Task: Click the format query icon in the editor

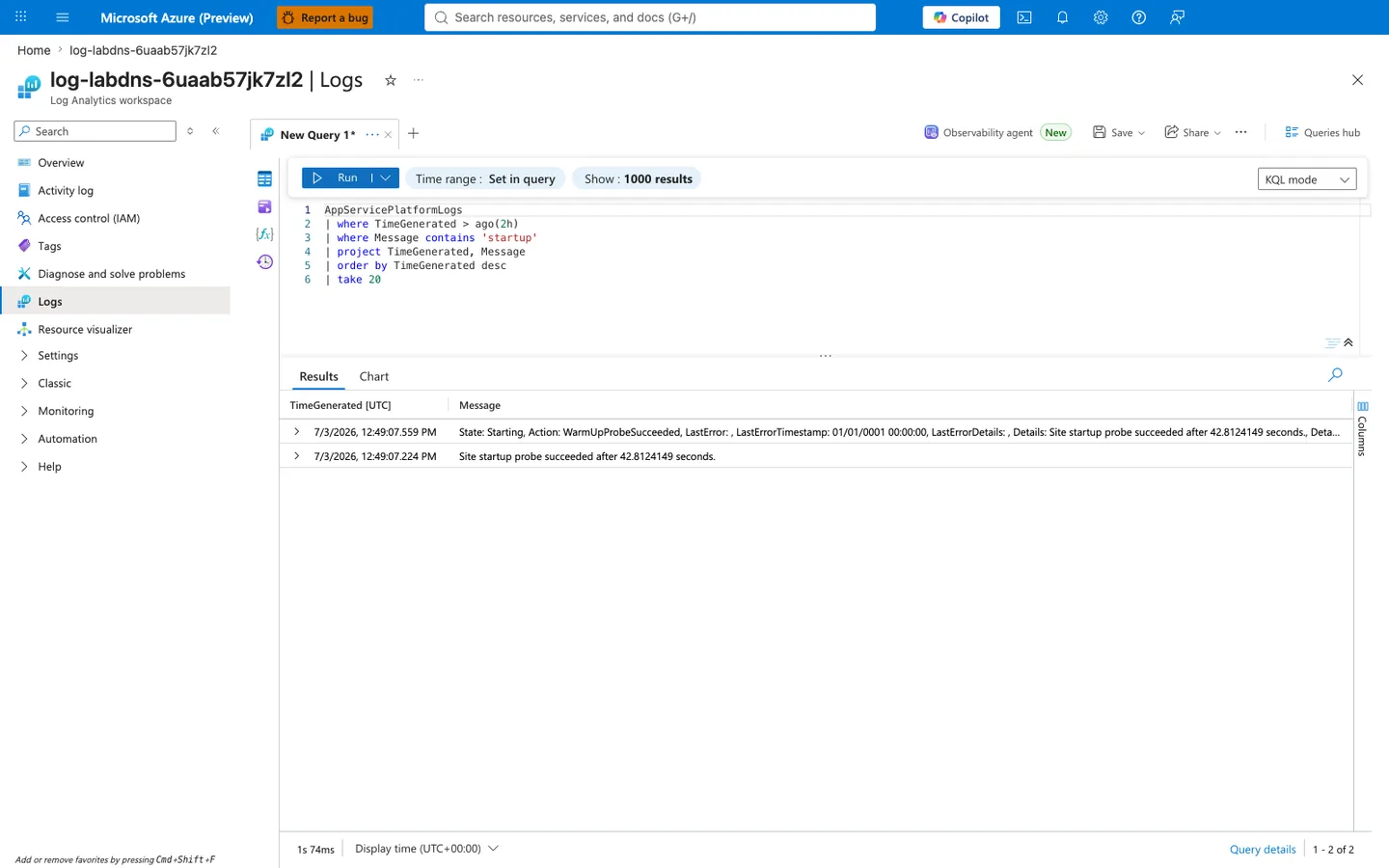Action: pyautogui.click(x=1331, y=343)
